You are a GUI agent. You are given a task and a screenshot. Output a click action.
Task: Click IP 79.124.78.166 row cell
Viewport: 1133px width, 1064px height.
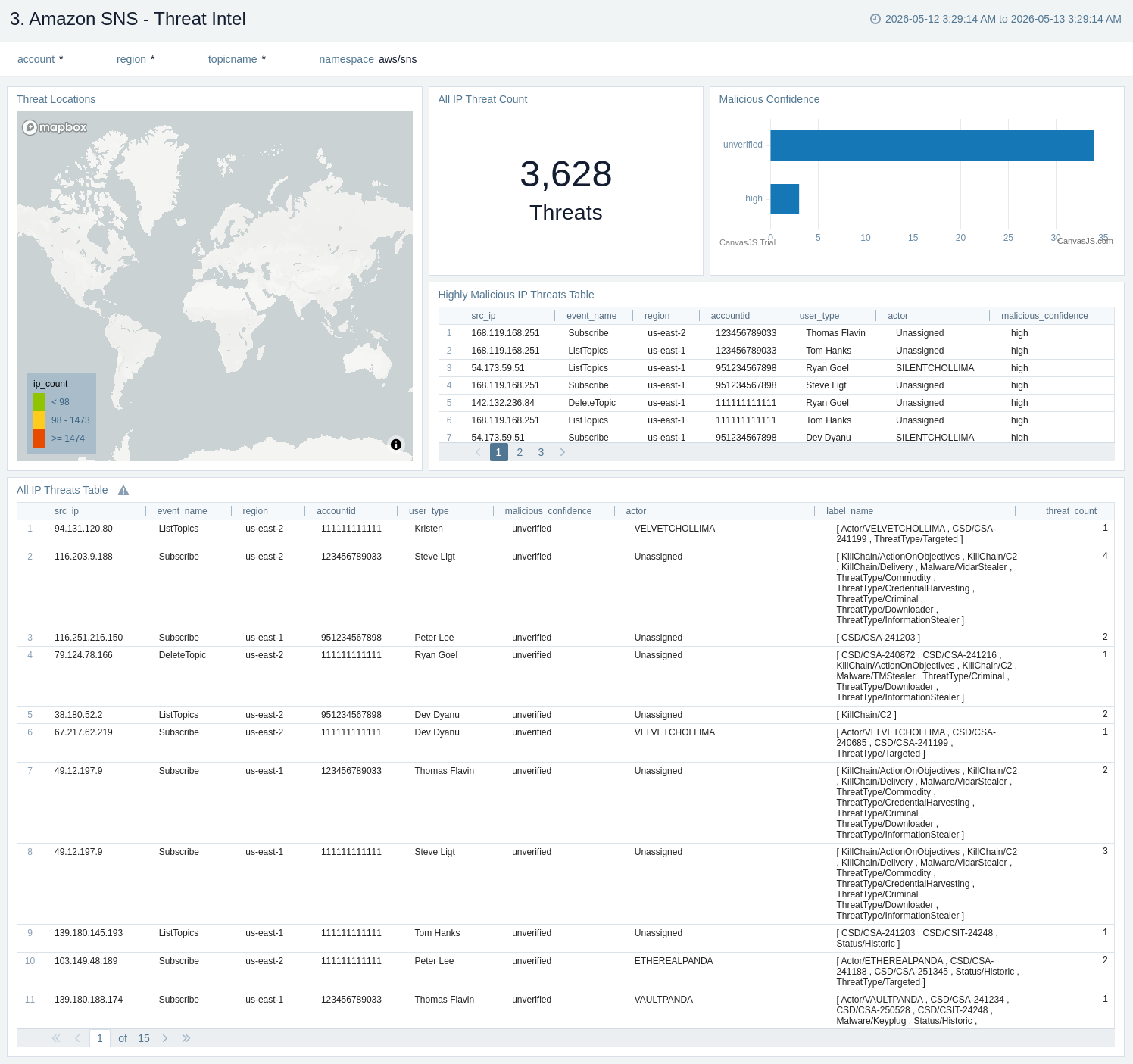[x=83, y=655]
